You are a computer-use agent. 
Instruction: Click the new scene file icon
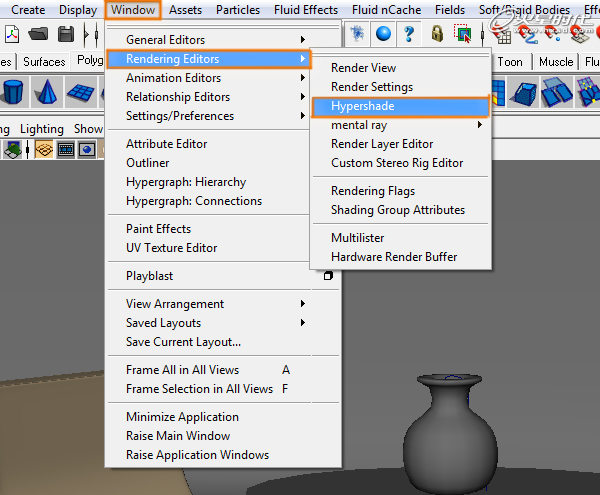coord(11,34)
